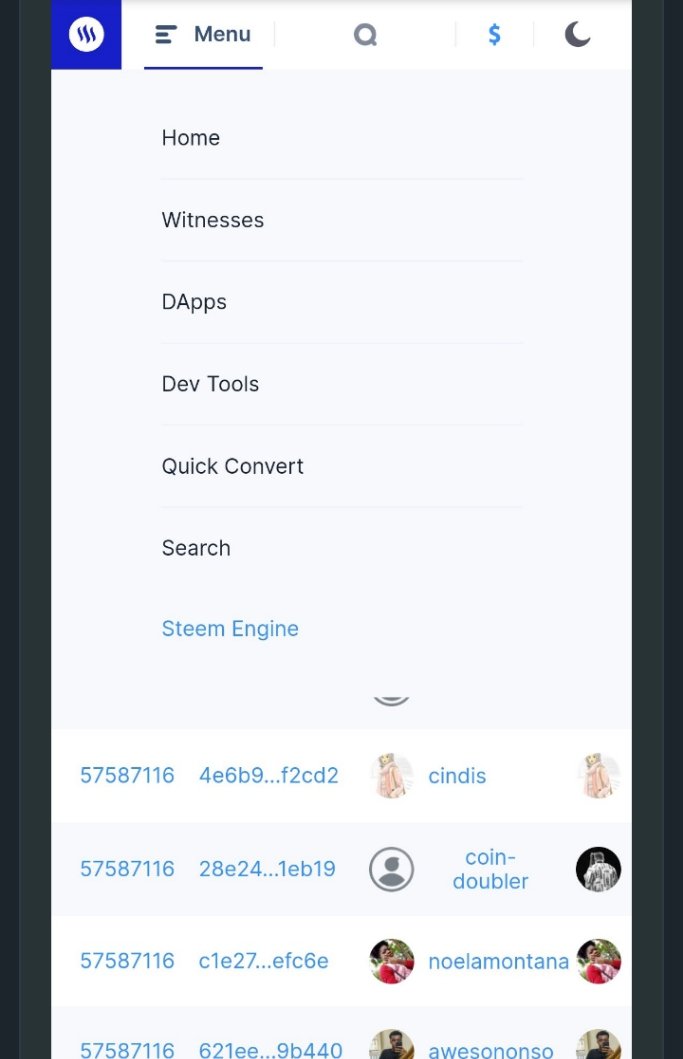Collapse the Menu hamburger icon
The image size is (683, 1059).
pyautogui.click(x=166, y=34)
